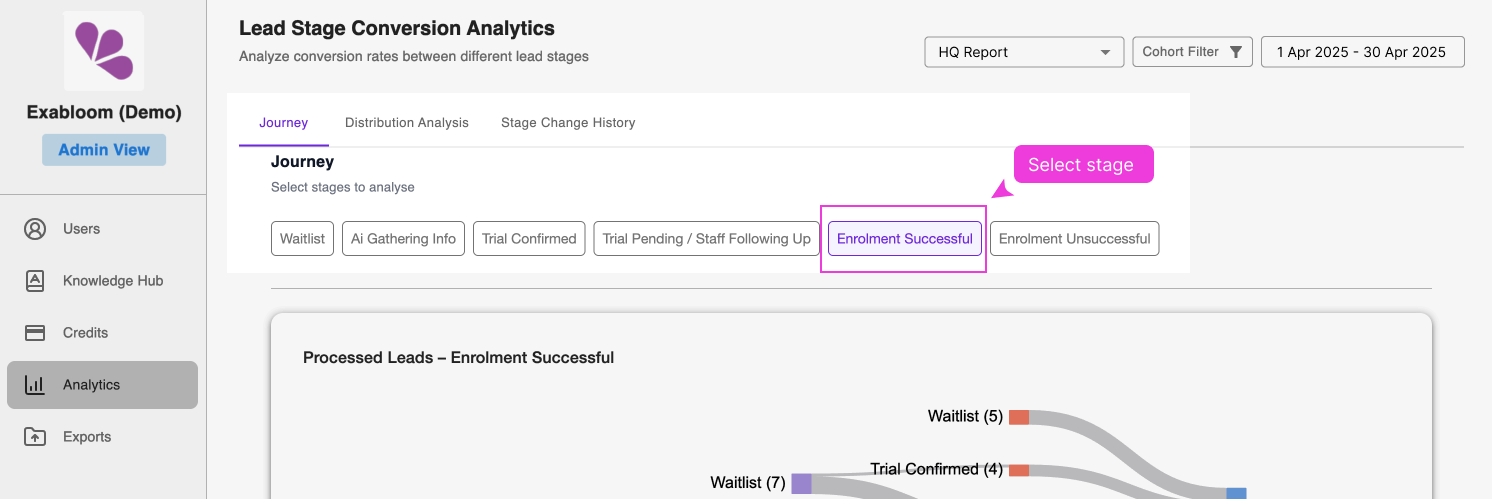Click the purple Waitlist (7) Sankey node
The image size is (1492, 499).
(801, 484)
